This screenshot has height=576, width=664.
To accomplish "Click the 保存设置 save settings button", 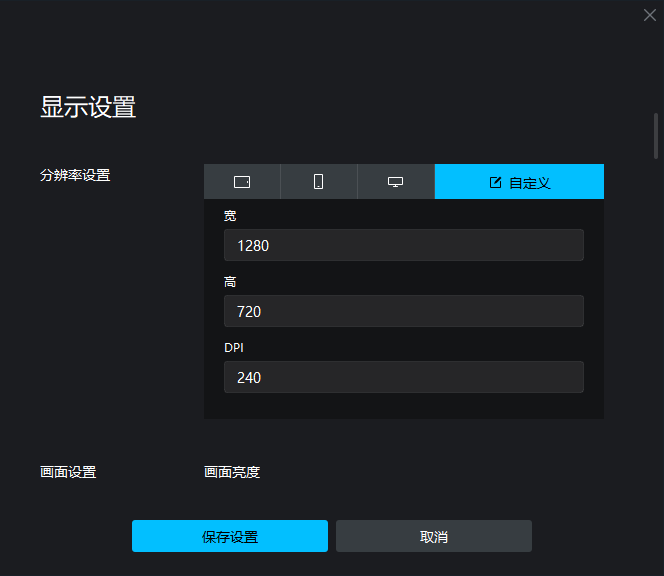I will [x=230, y=536].
